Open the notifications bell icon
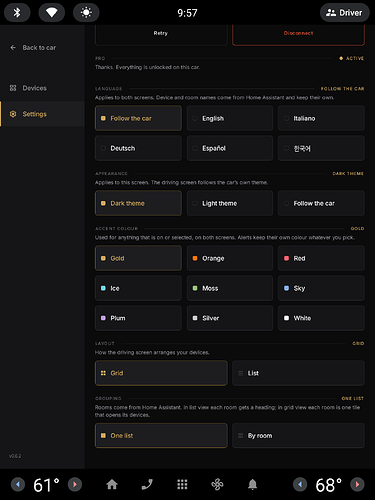The height and width of the screenshot is (500, 375). [252, 484]
